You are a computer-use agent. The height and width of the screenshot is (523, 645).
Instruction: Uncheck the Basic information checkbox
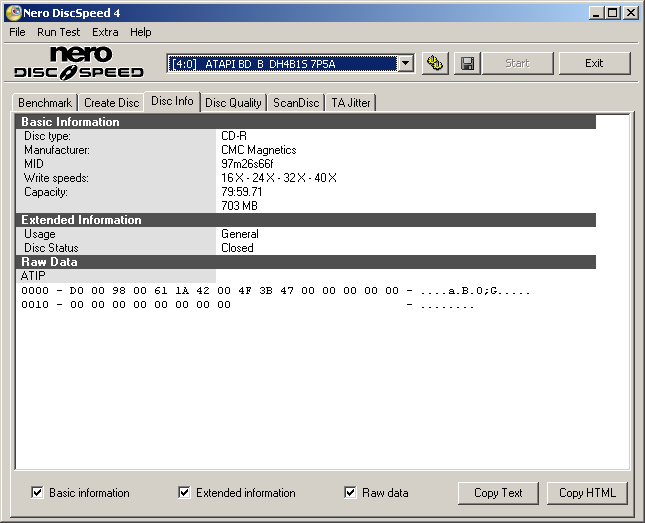tap(37, 493)
